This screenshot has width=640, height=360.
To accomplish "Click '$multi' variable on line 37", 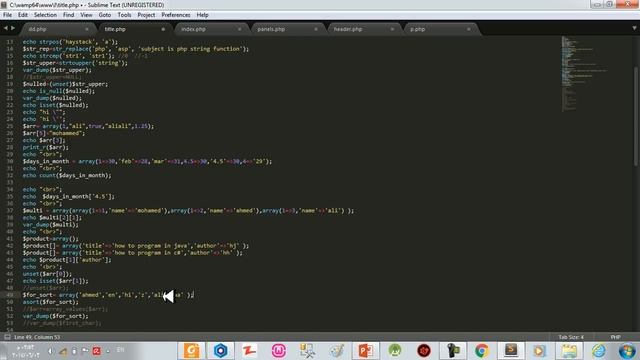I will click(33, 211).
